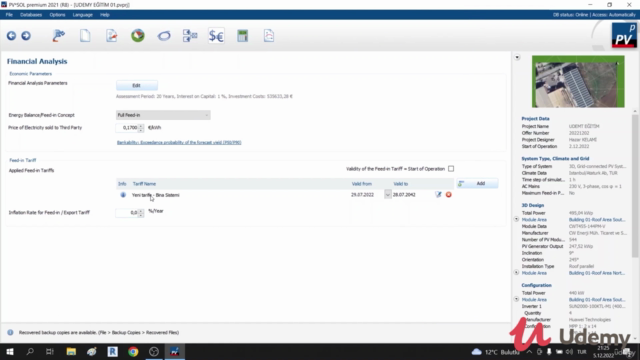640x360 pixels.
Task: Open the Presentation document icon
Action: 269,36
